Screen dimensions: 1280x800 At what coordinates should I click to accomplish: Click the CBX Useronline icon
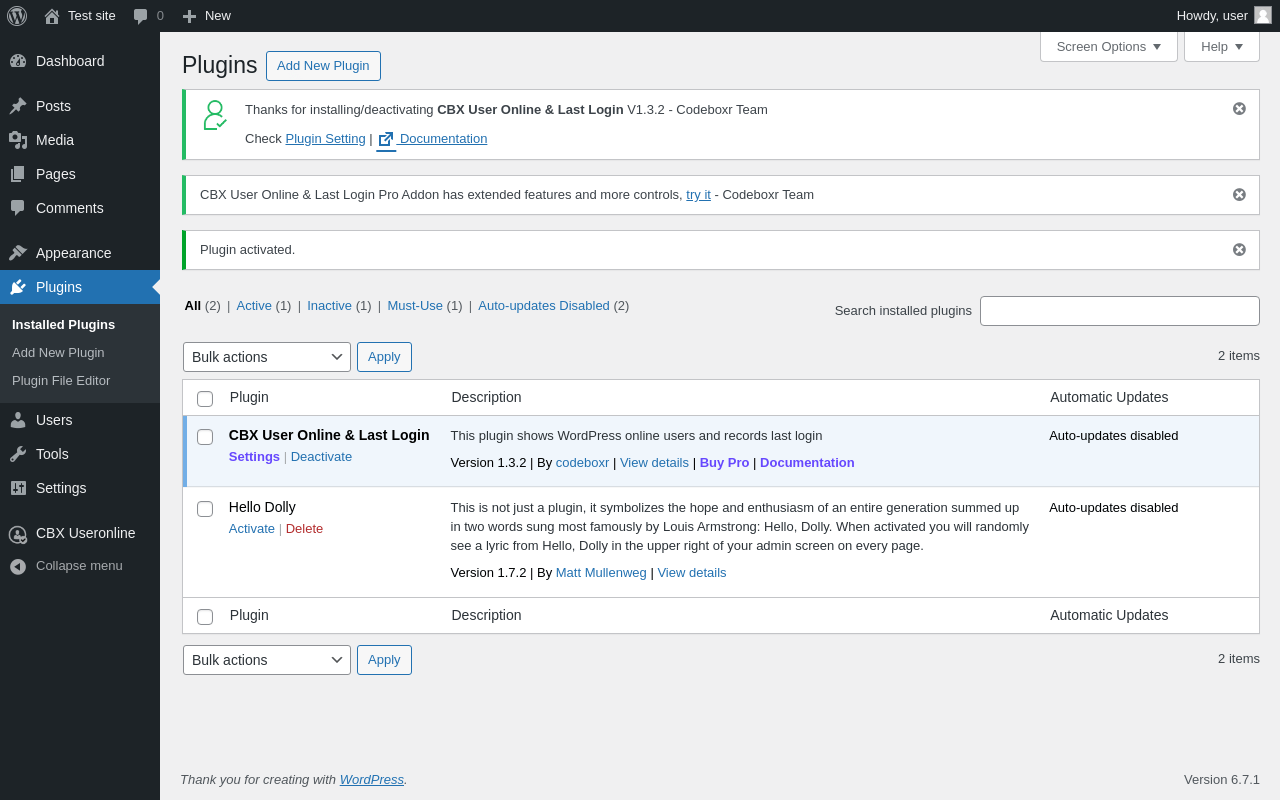pos(18,534)
